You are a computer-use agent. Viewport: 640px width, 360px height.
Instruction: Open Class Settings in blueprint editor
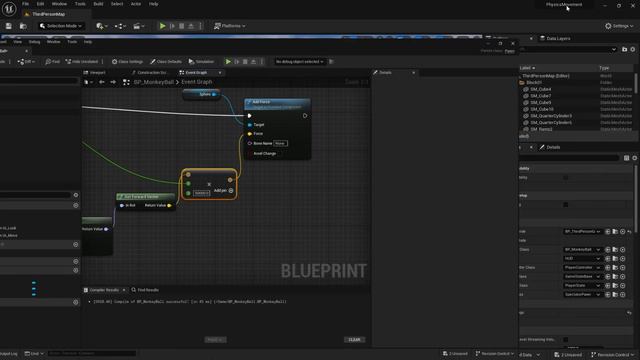(127, 62)
